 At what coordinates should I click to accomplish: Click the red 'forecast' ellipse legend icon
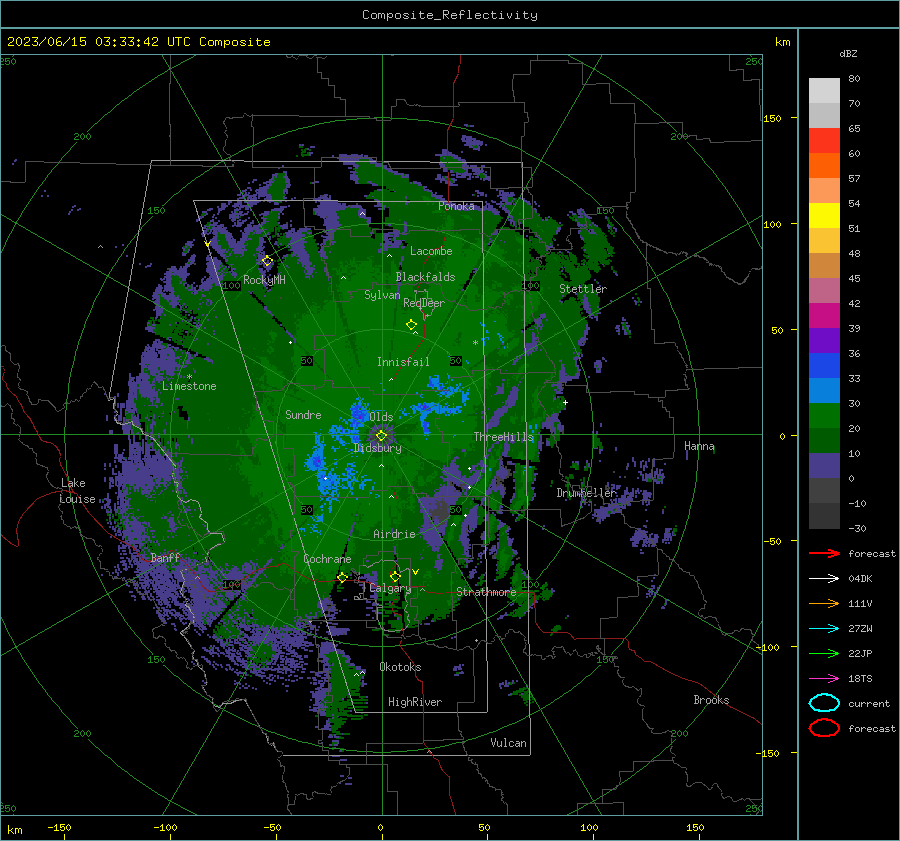click(x=824, y=728)
